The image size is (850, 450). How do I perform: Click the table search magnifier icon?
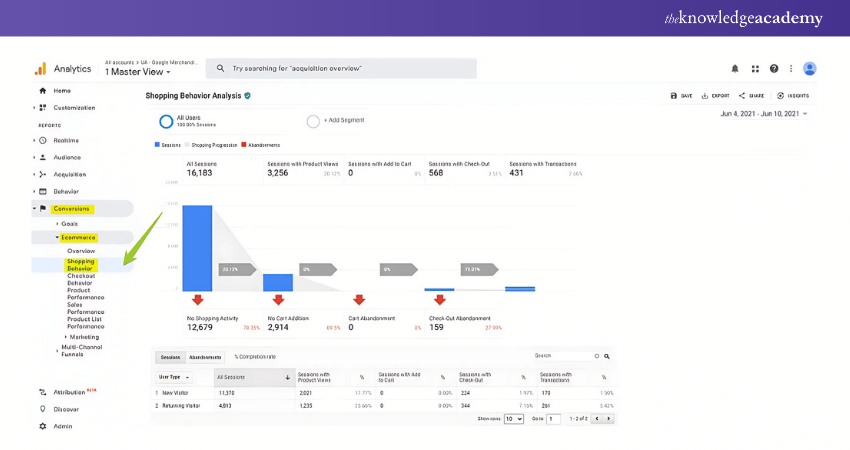click(x=607, y=355)
